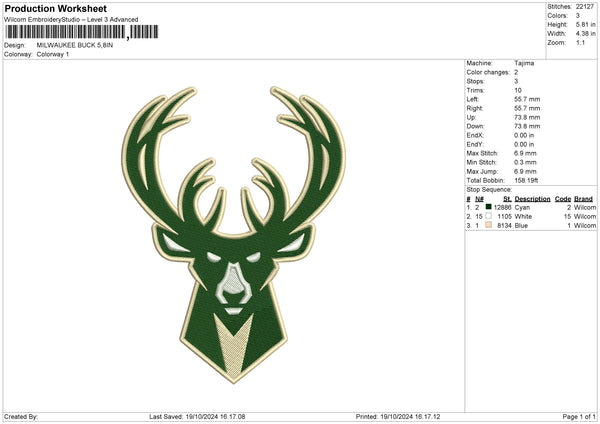Click the 'N#' column header
Screen dimensions: 600x424
click(x=479, y=199)
